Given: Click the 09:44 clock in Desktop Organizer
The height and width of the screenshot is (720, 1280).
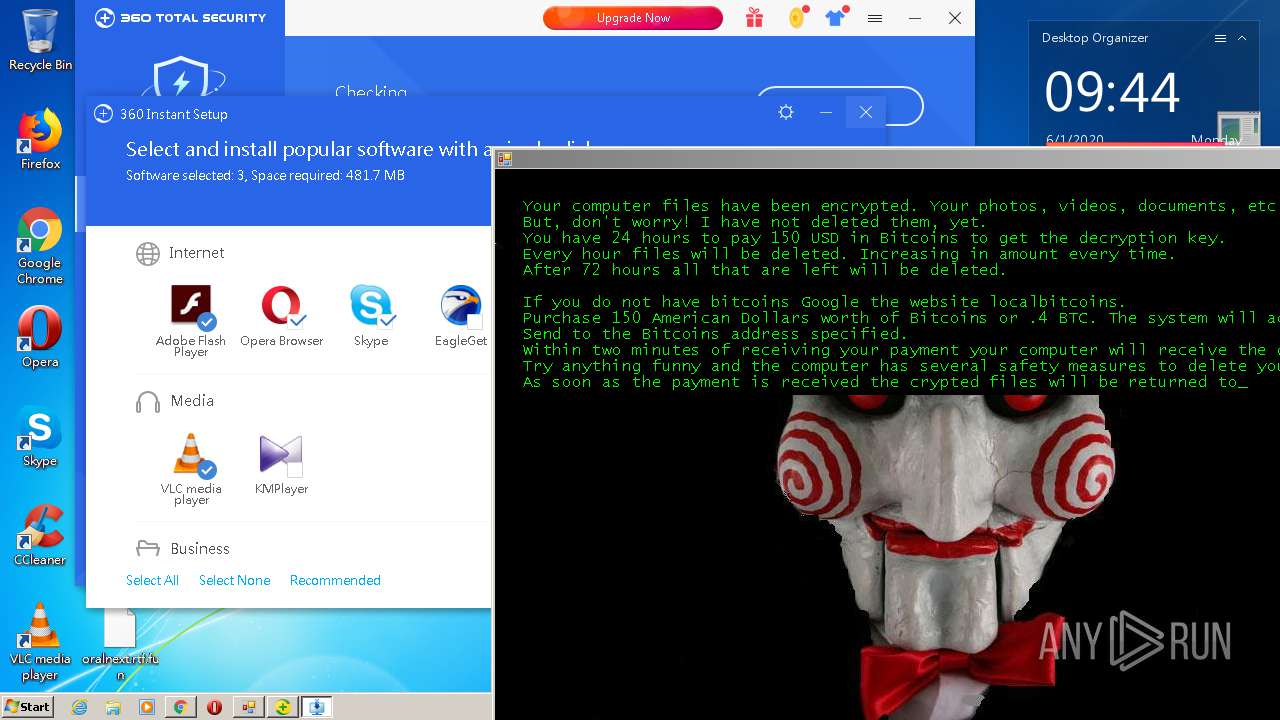Looking at the screenshot, I should (x=1112, y=92).
